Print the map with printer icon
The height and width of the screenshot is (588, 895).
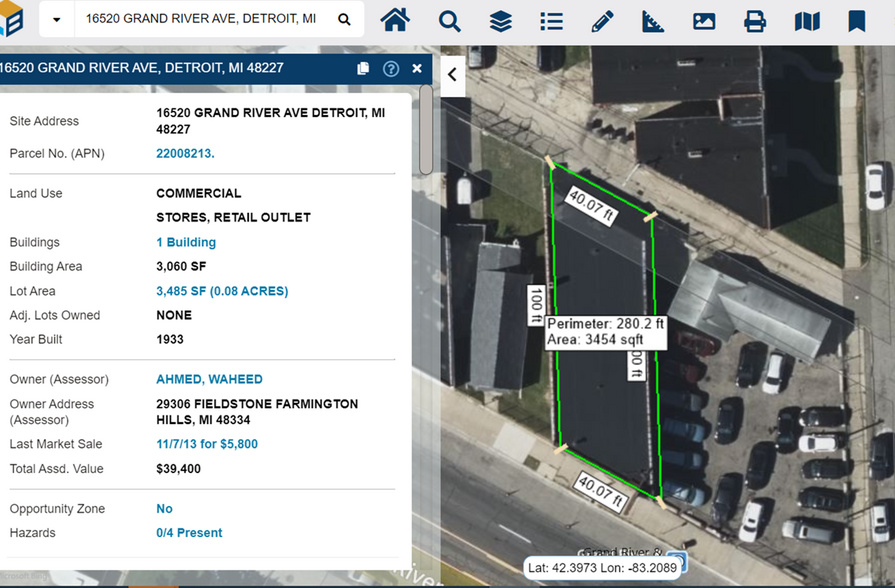[x=755, y=22]
